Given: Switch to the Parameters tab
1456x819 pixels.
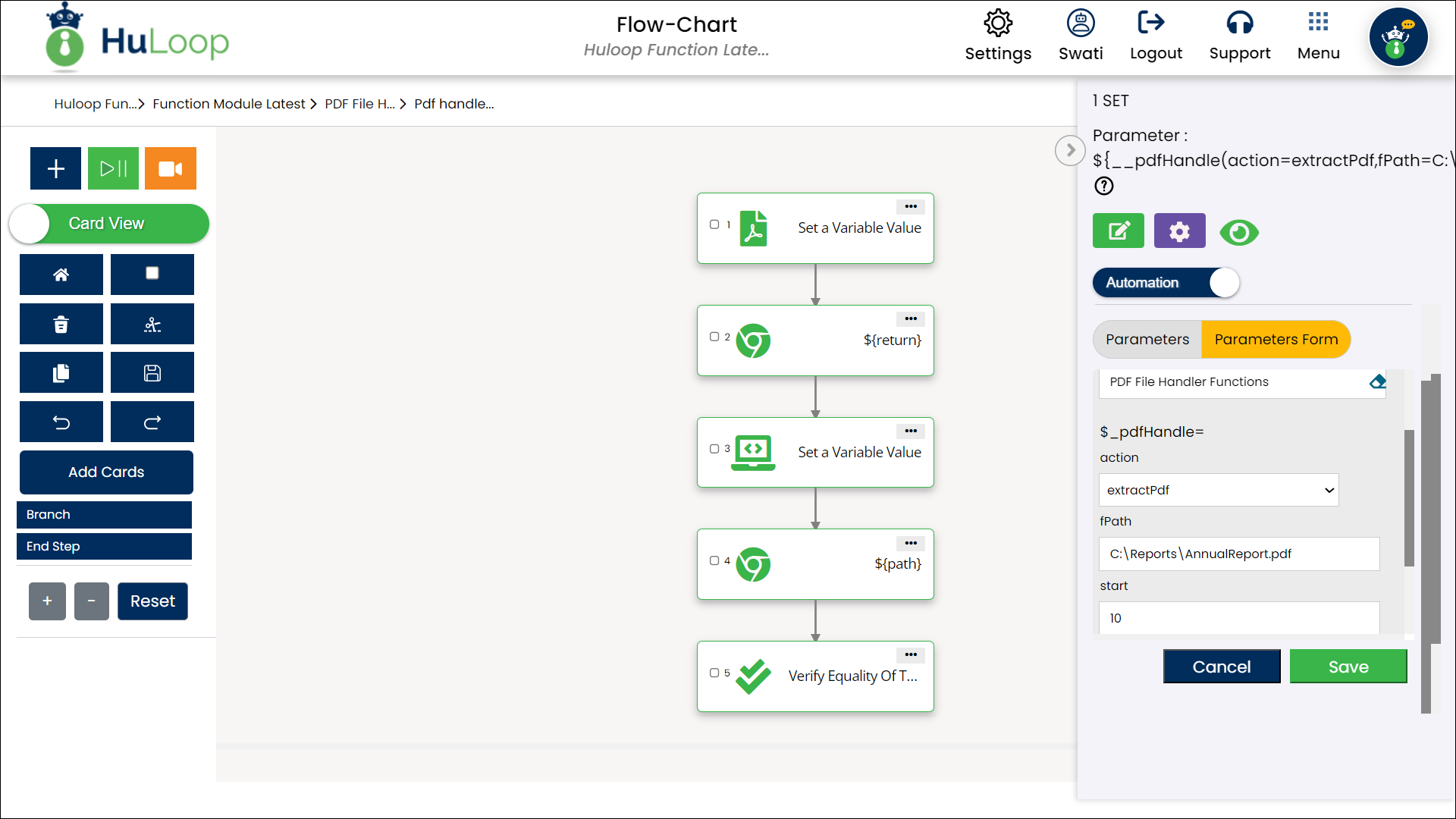Looking at the screenshot, I should pyautogui.click(x=1147, y=340).
